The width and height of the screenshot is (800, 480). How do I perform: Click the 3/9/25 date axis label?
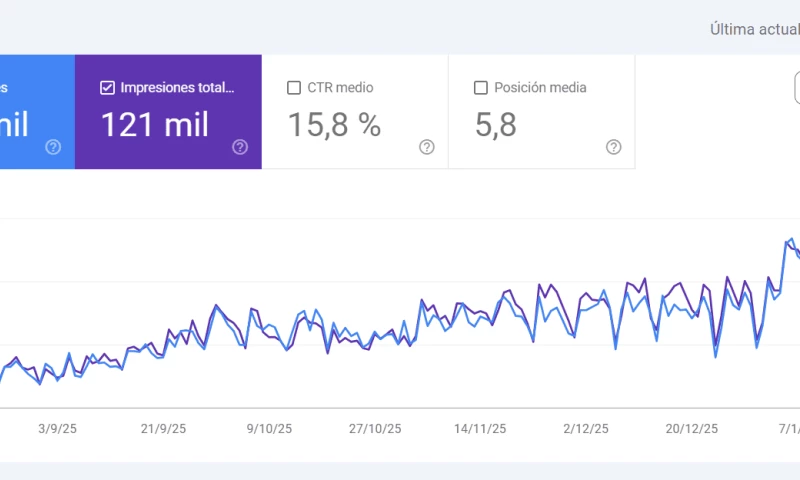[58, 429]
